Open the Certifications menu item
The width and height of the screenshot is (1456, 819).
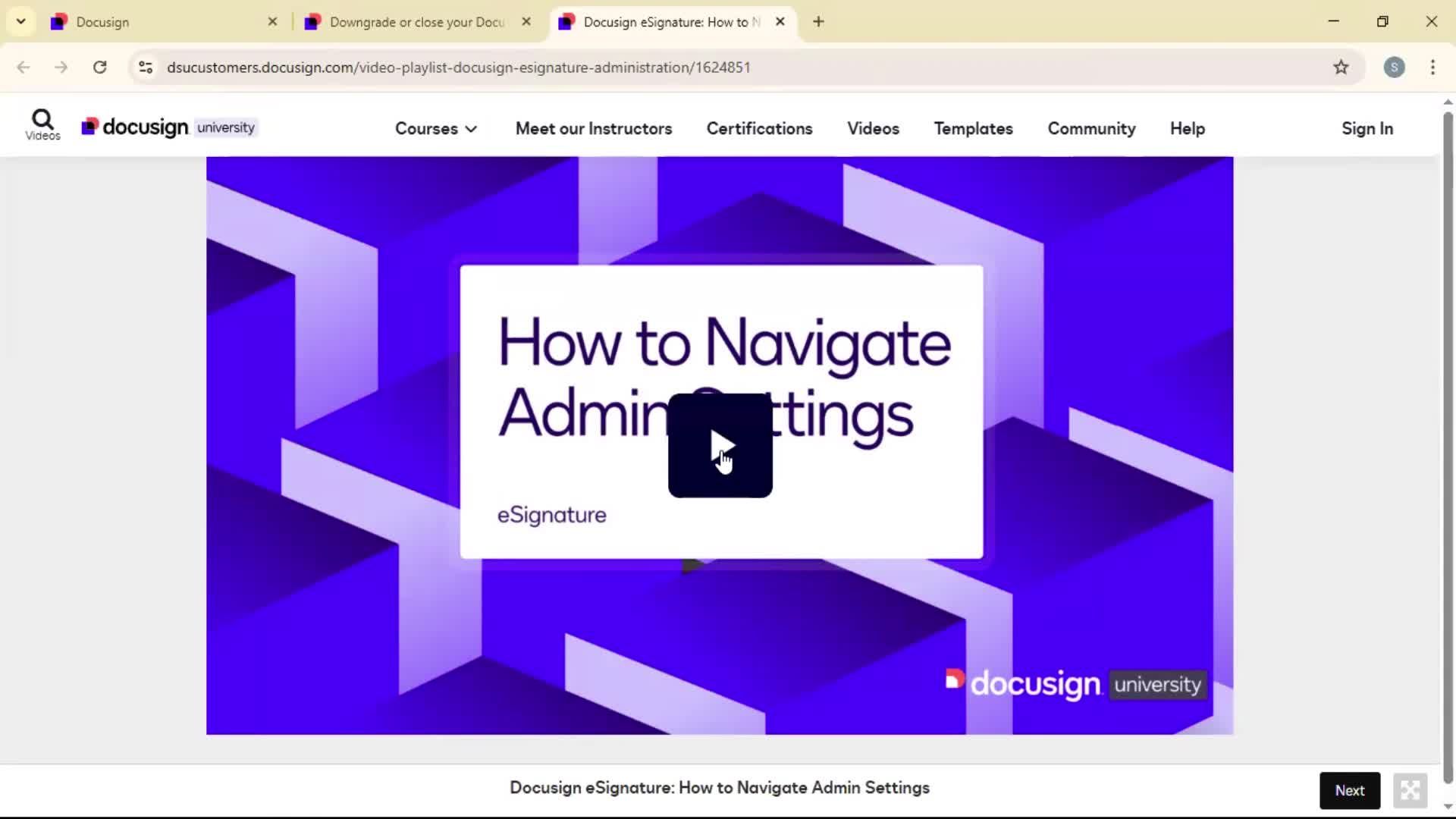[x=759, y=128]
